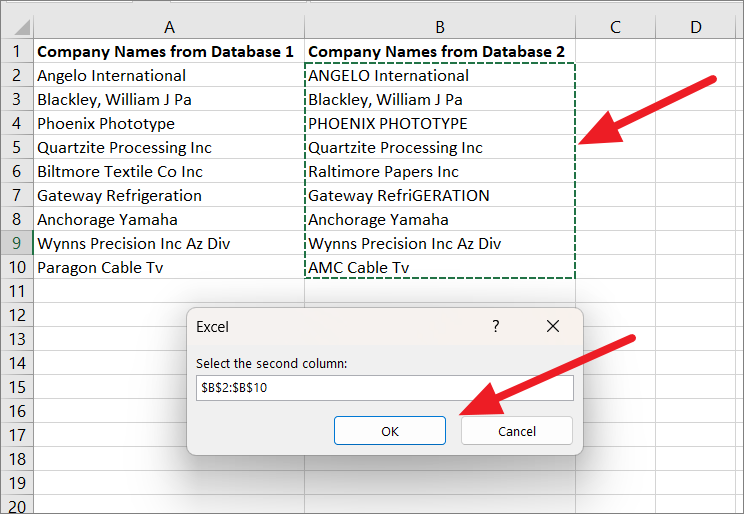Viewport: 744px width, 514px height.
Task: Select cell 'Gateway RefriGERATION' in column B
Action: click(x=440, y=195)
